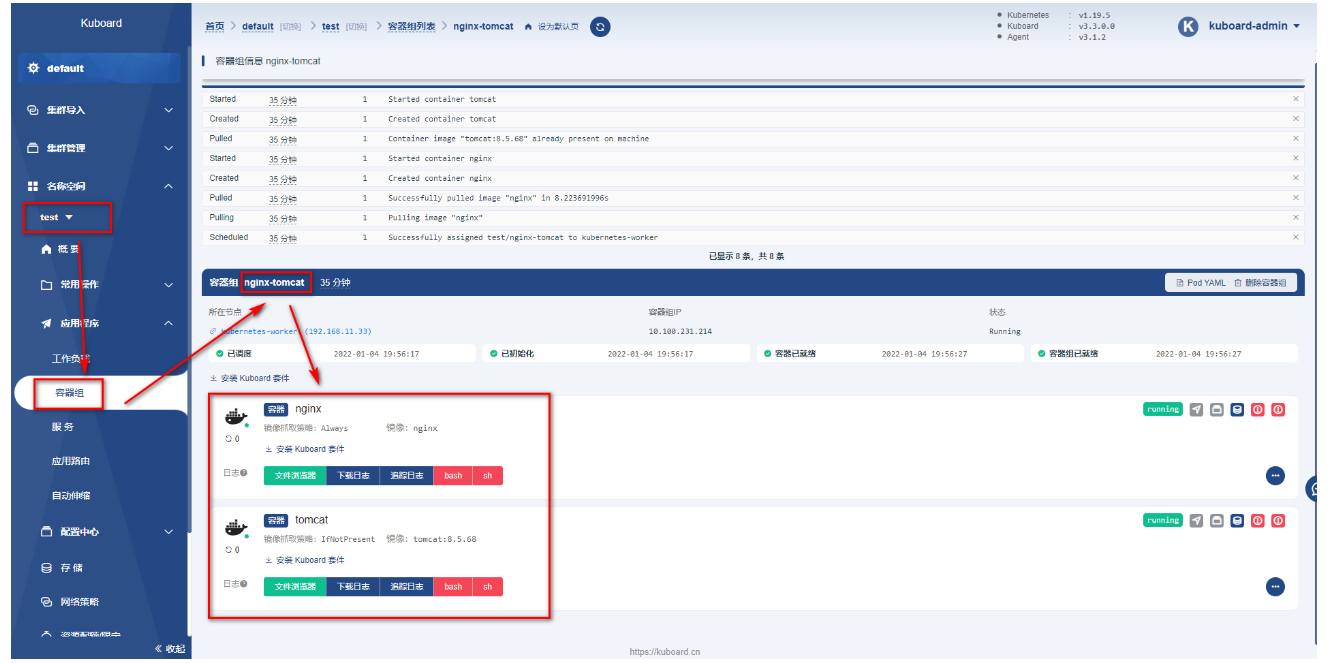This screenshot has height=663, width=1329.
Task: Click the Docker whale icon for tomcat
Action: [x=235, y=527]
